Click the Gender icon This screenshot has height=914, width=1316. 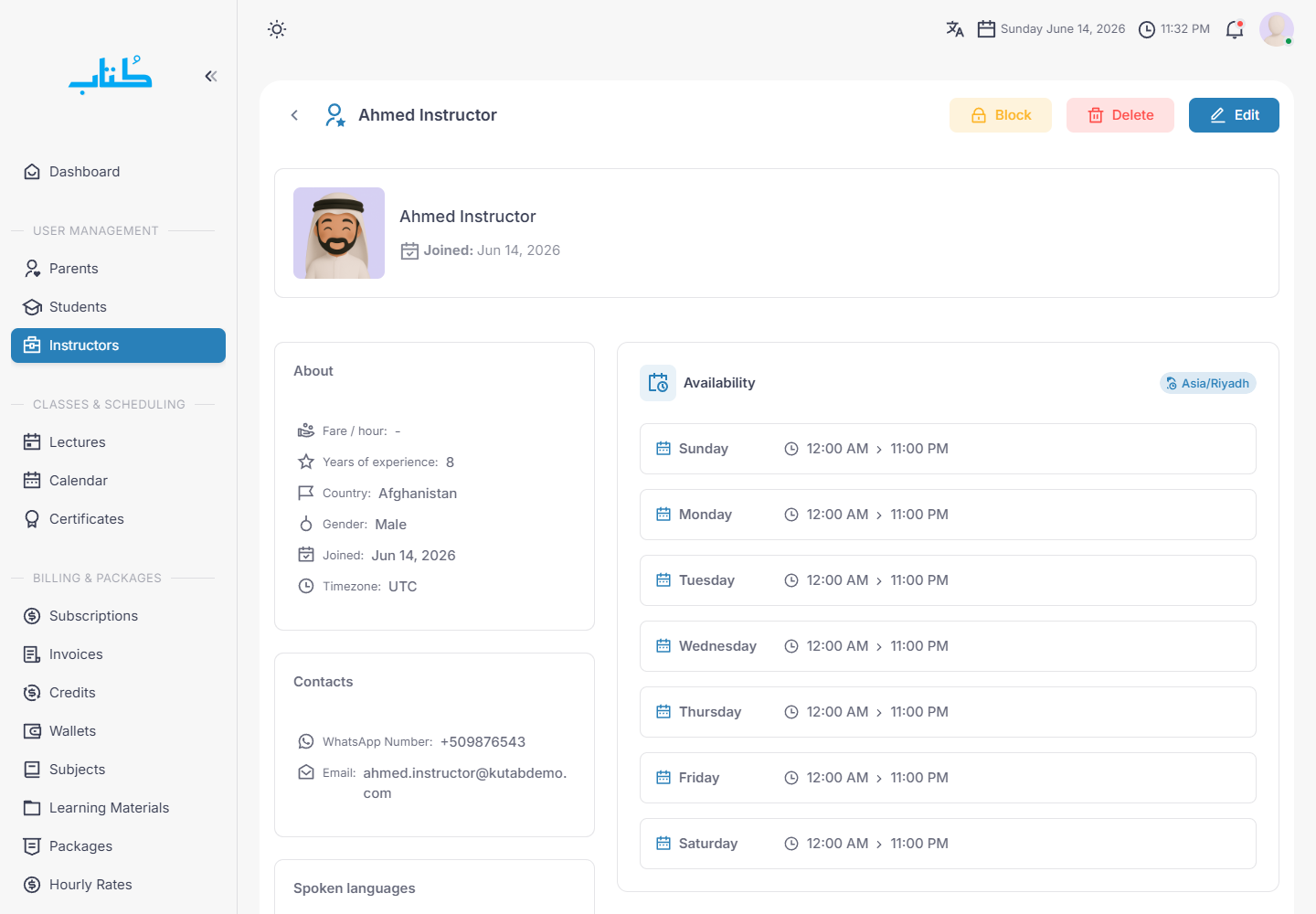[x=306, y=524]
